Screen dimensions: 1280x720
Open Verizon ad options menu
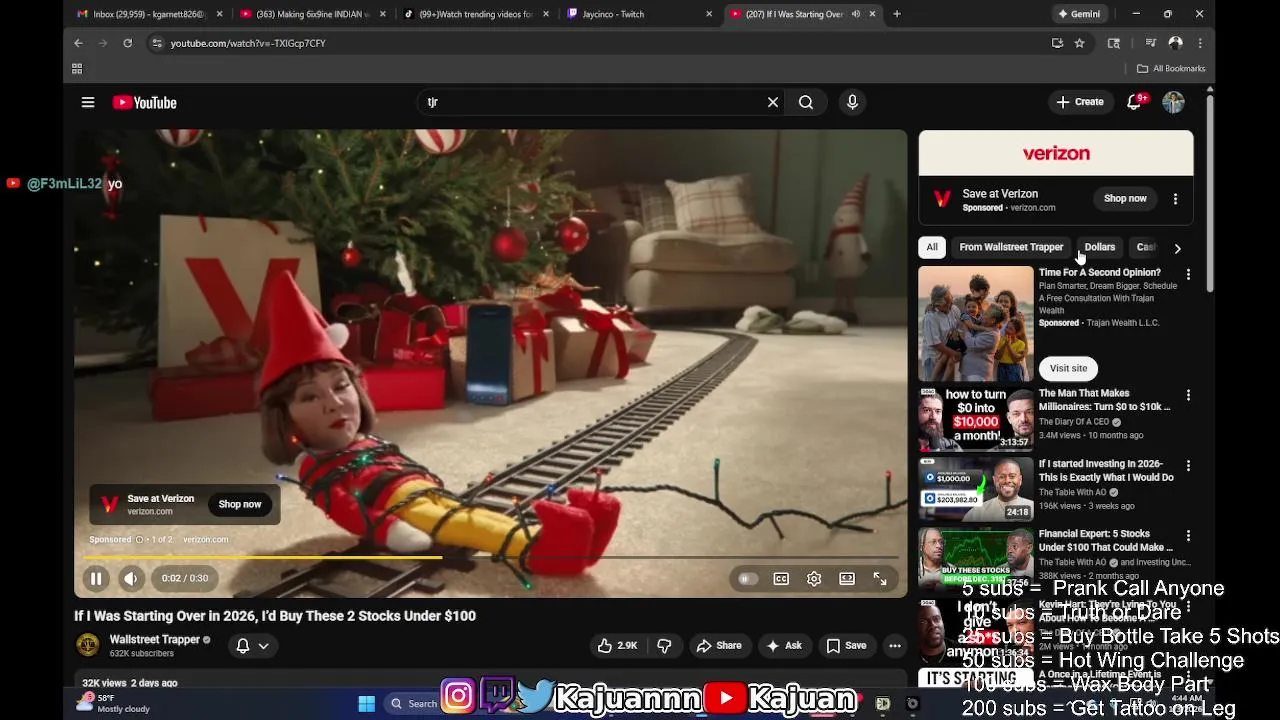(1176, 199)
